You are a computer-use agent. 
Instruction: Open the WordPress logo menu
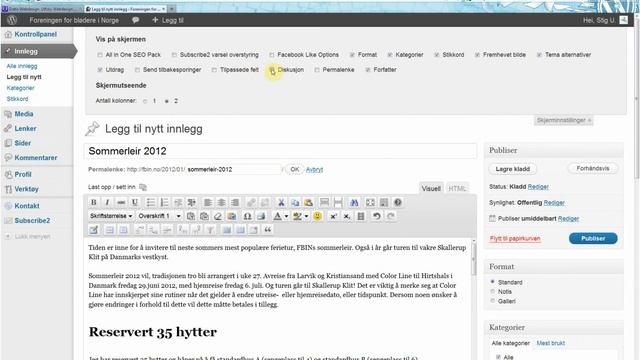click(12, 20)
